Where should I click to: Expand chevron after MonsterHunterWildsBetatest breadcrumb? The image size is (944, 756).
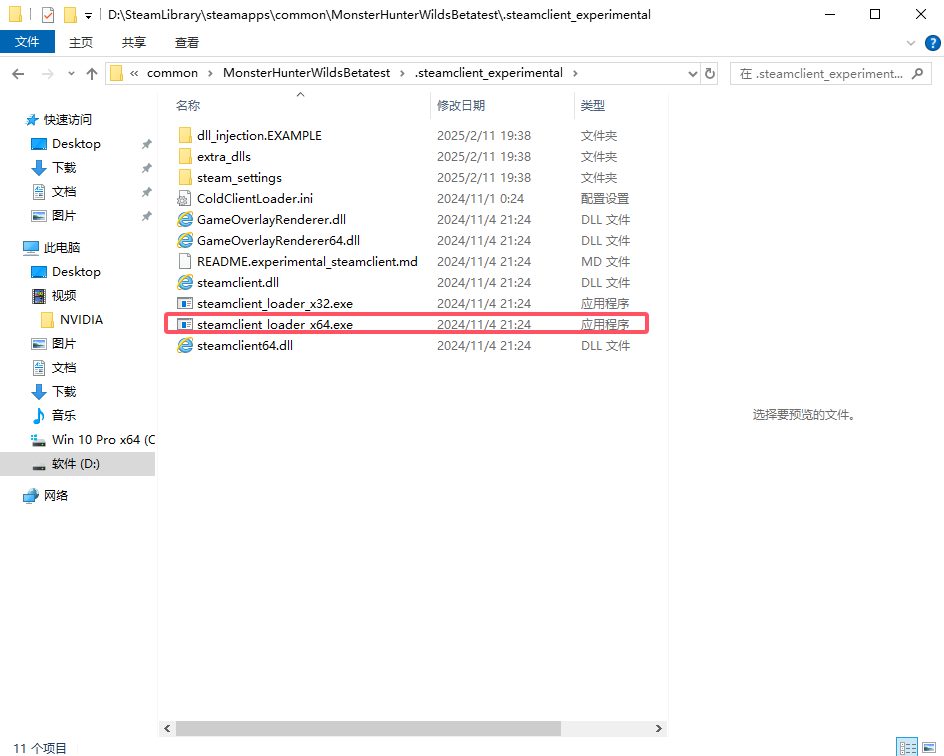402,73
